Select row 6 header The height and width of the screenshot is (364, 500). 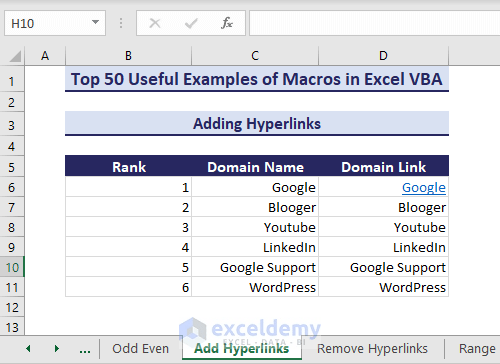point(12,187)
